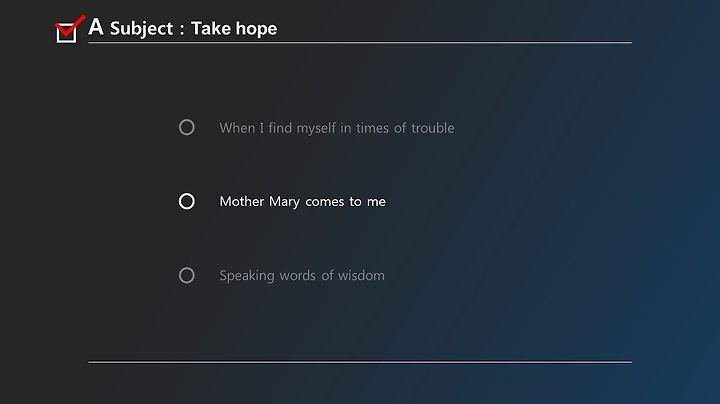Click the "Take hope" heading text

tap(234, 28)
